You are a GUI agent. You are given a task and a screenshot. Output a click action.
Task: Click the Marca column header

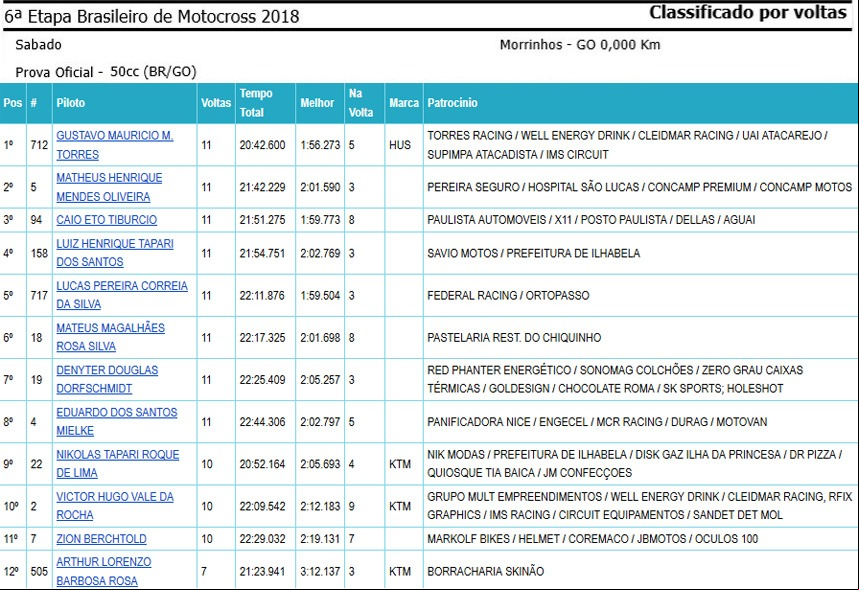coord(404,103)
